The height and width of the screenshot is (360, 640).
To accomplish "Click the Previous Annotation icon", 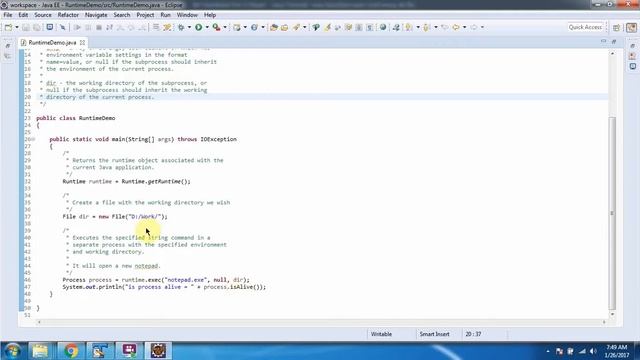I will (x=427, y=27).
